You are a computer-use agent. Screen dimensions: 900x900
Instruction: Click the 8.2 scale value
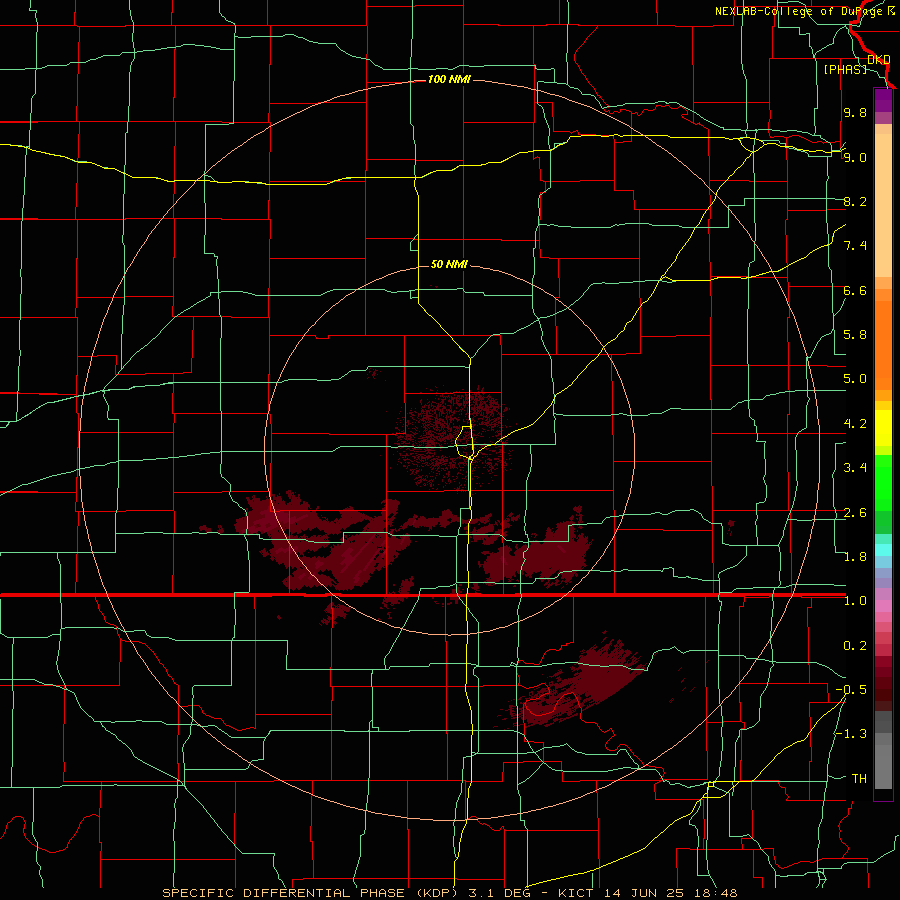(855, 201)
